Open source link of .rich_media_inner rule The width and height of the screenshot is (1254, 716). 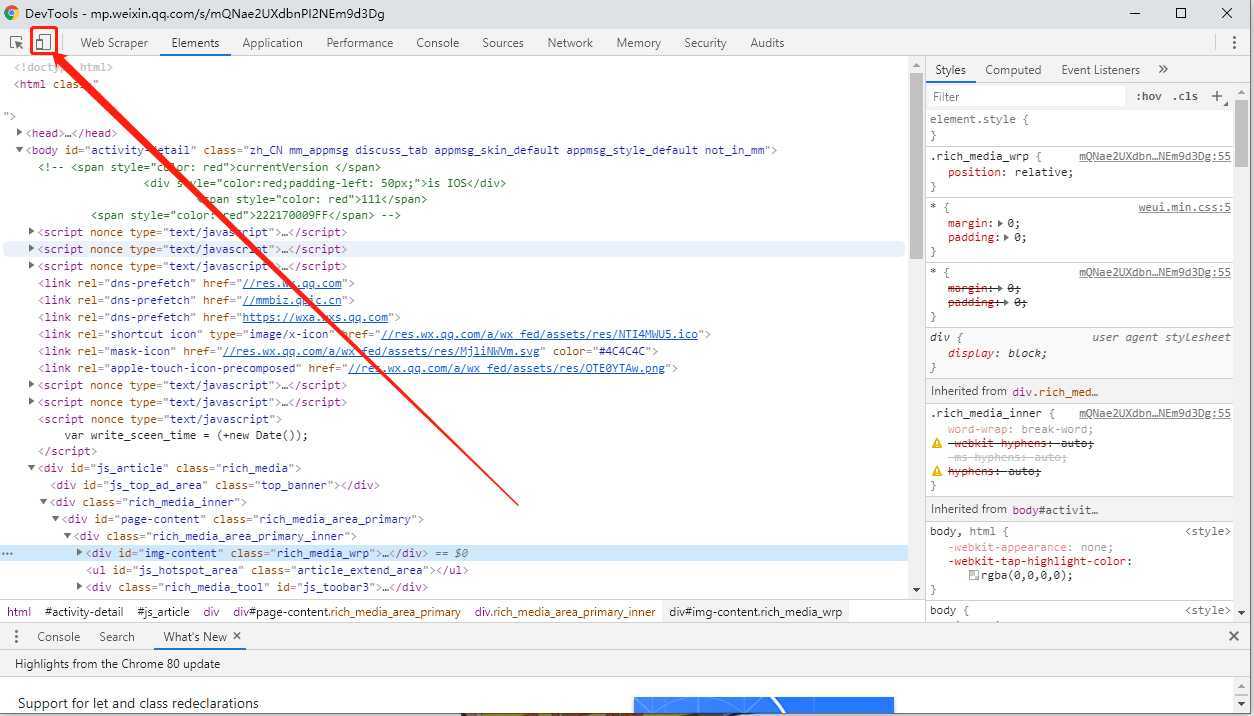click(1155, 413)
